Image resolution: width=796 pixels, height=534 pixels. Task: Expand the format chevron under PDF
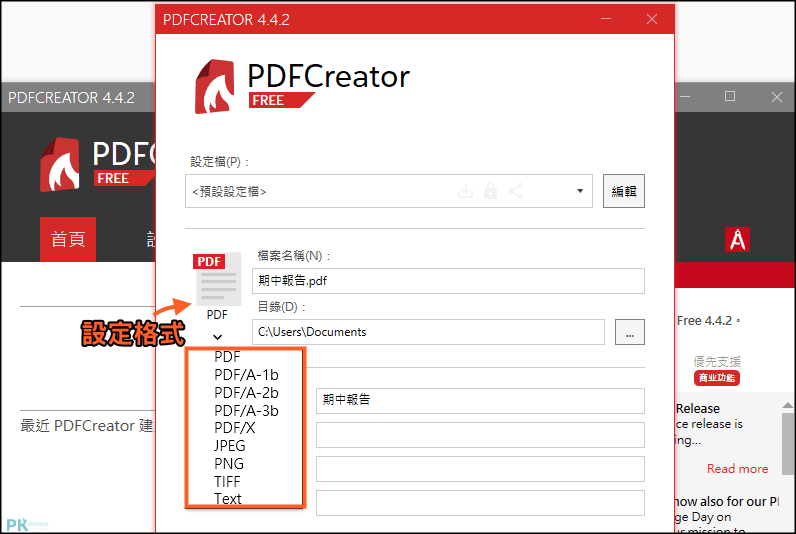[x=217, y=337]
